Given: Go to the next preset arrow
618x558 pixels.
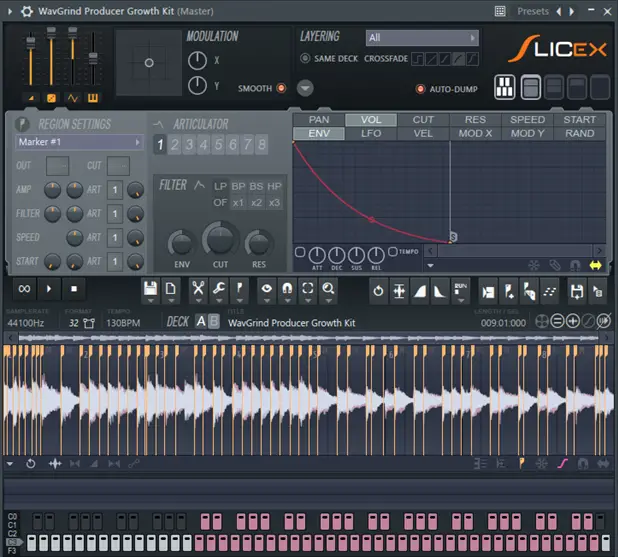Looking at the screenshot, I should (x=571, y=11).
